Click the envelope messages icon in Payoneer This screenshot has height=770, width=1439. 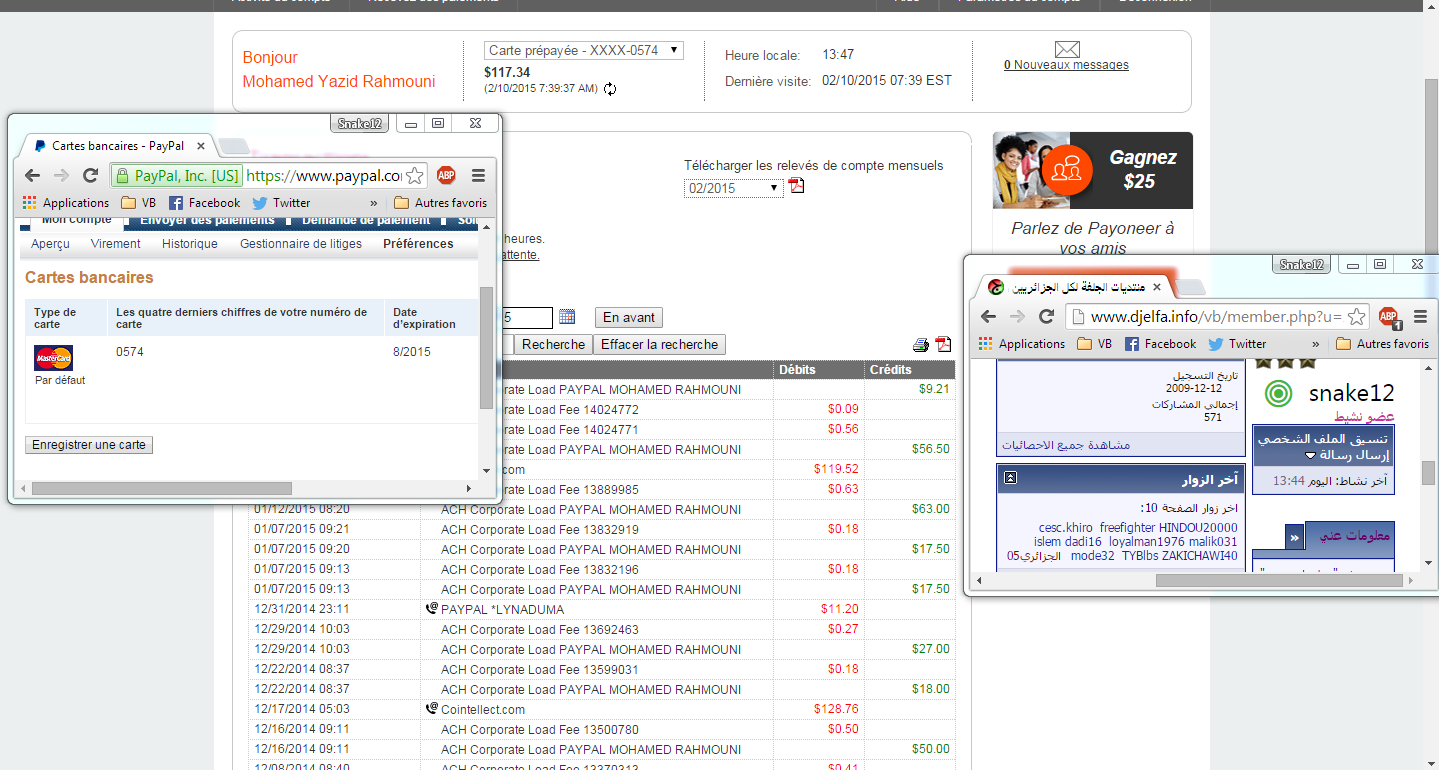[x=1067, y=49]
